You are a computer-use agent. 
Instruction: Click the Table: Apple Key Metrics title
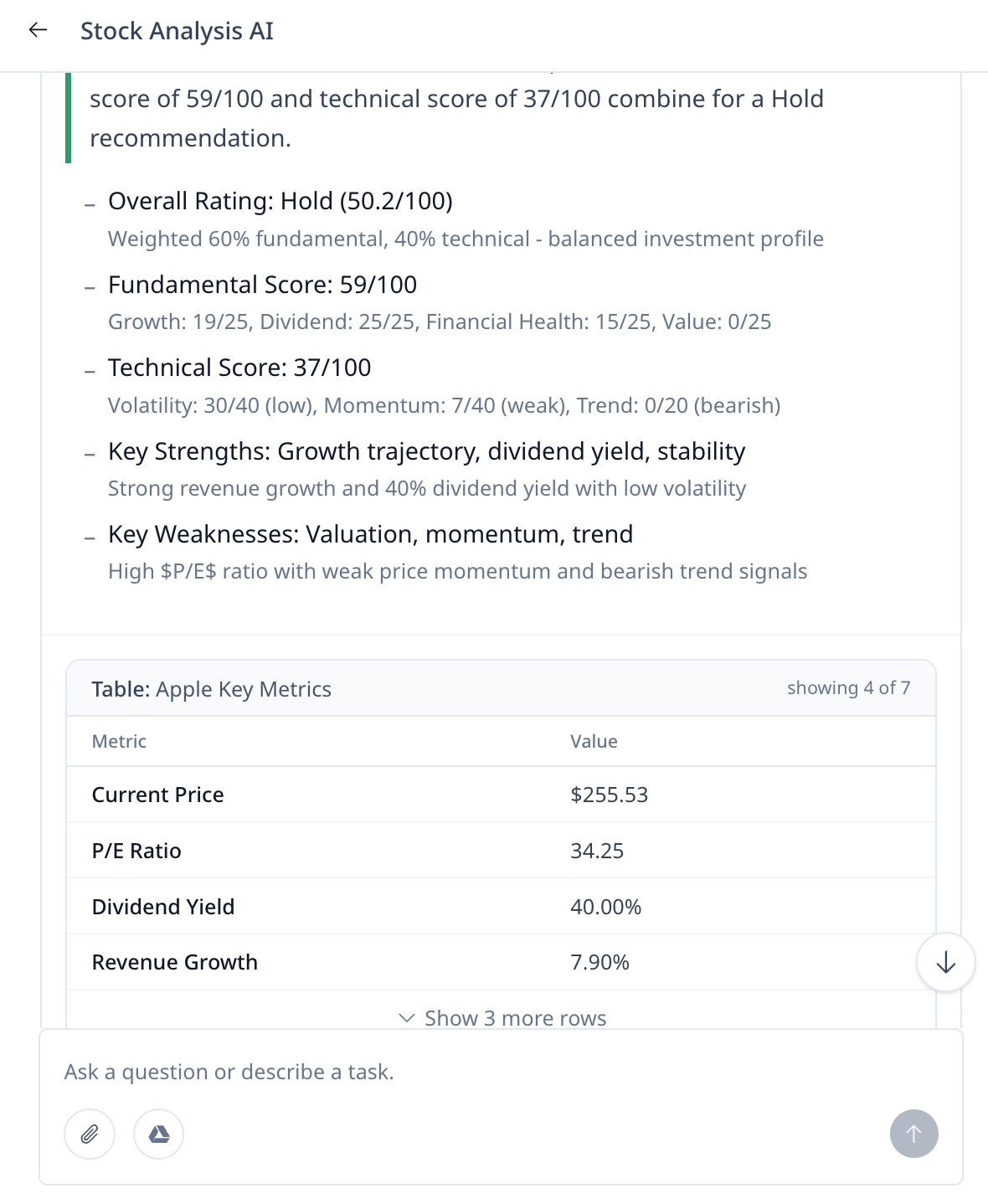click(x=212, y=689)
